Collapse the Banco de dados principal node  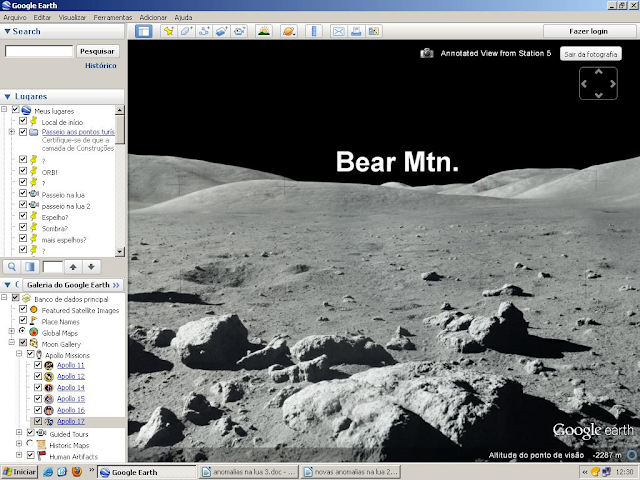tap(4, 297)
